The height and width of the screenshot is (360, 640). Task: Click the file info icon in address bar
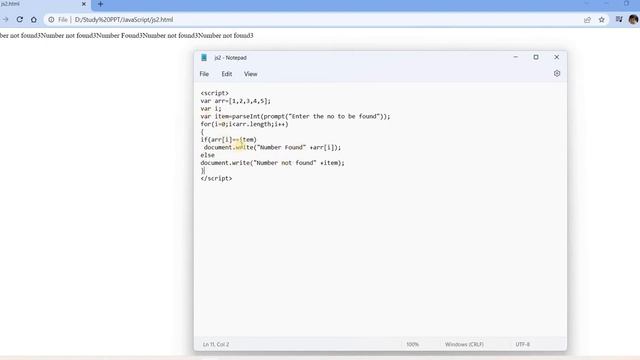coord(51,20)
